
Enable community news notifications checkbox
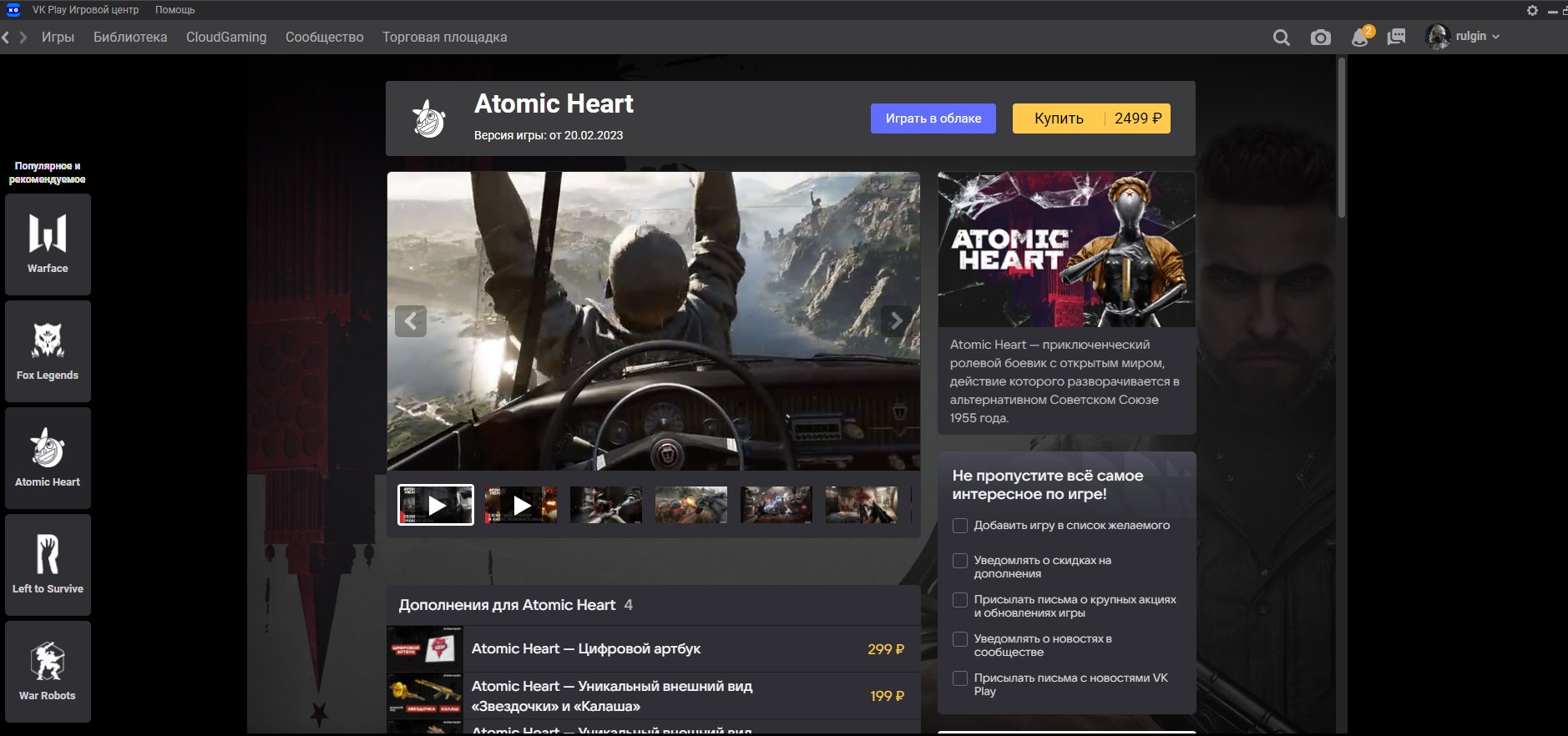(960, 639)
